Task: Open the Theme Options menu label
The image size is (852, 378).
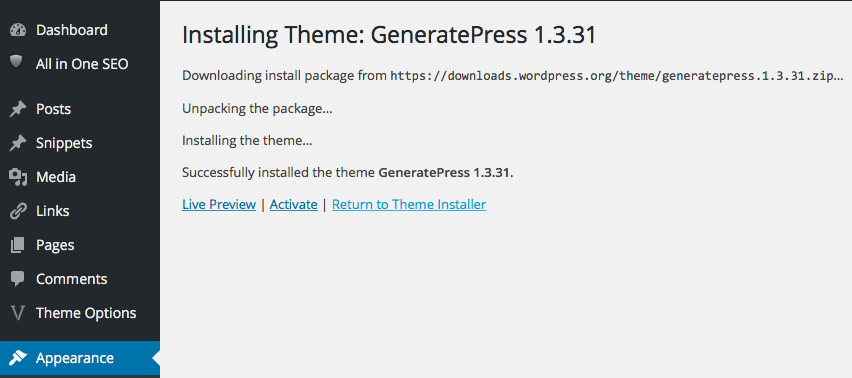Action: click(x=86, y=313)
